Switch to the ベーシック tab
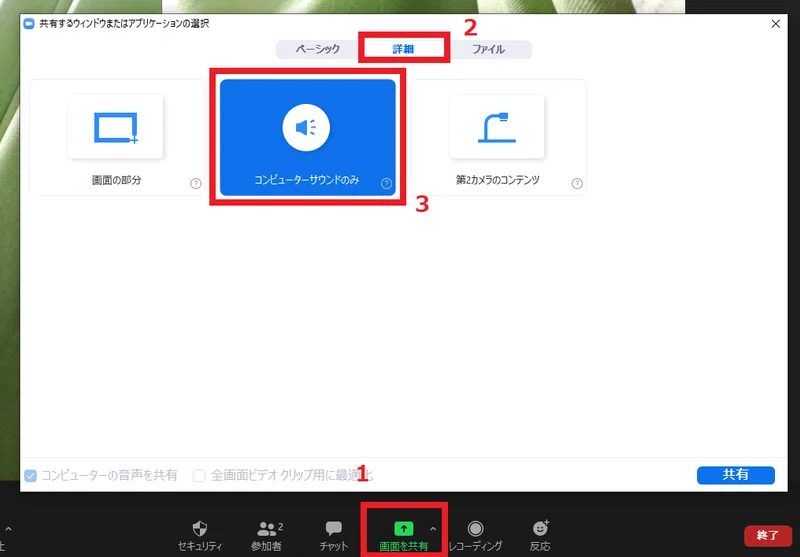Image resolution: width=800 pixels, height=557 pixels. pos(317,49)
